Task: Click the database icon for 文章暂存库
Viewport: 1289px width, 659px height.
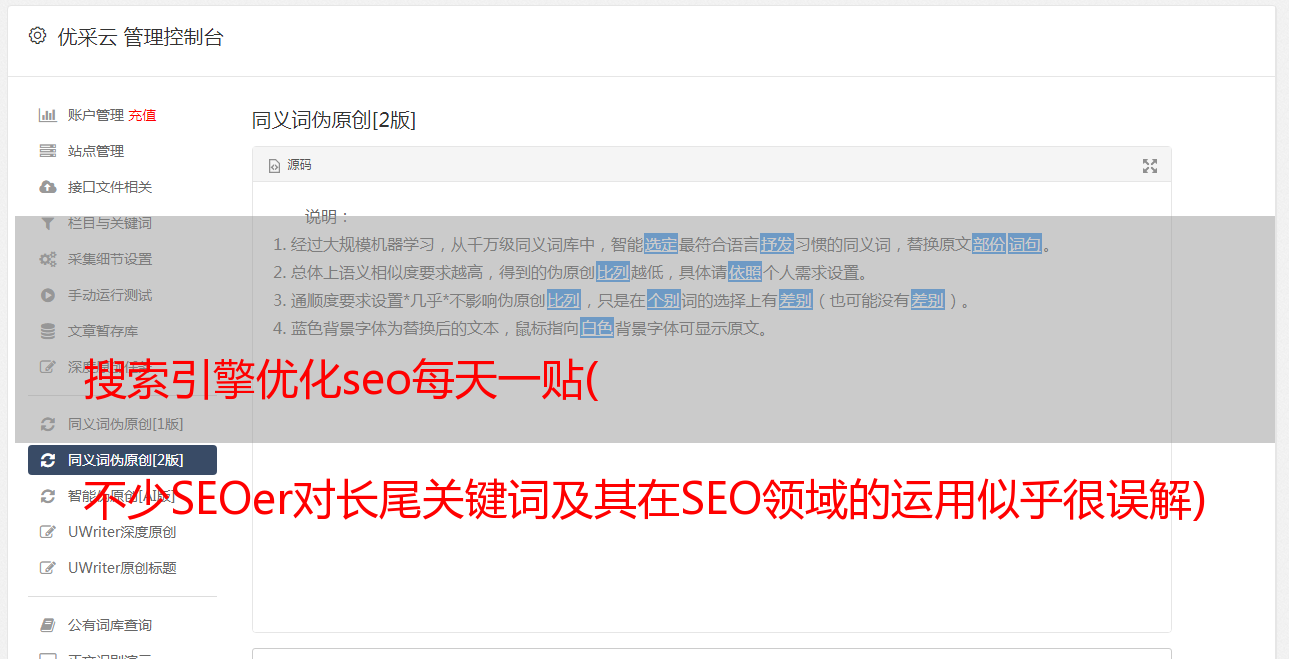Action: [x=47, y=331]
